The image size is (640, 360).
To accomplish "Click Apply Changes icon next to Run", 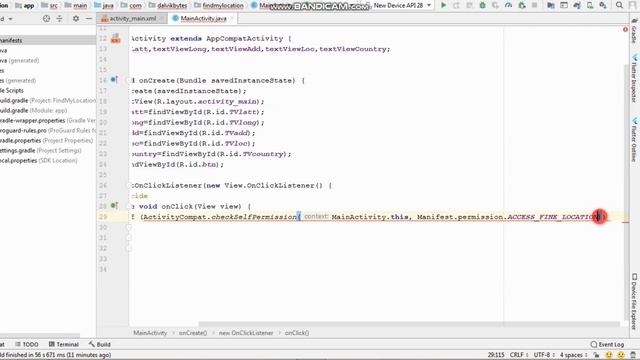I will coord(456,5).
